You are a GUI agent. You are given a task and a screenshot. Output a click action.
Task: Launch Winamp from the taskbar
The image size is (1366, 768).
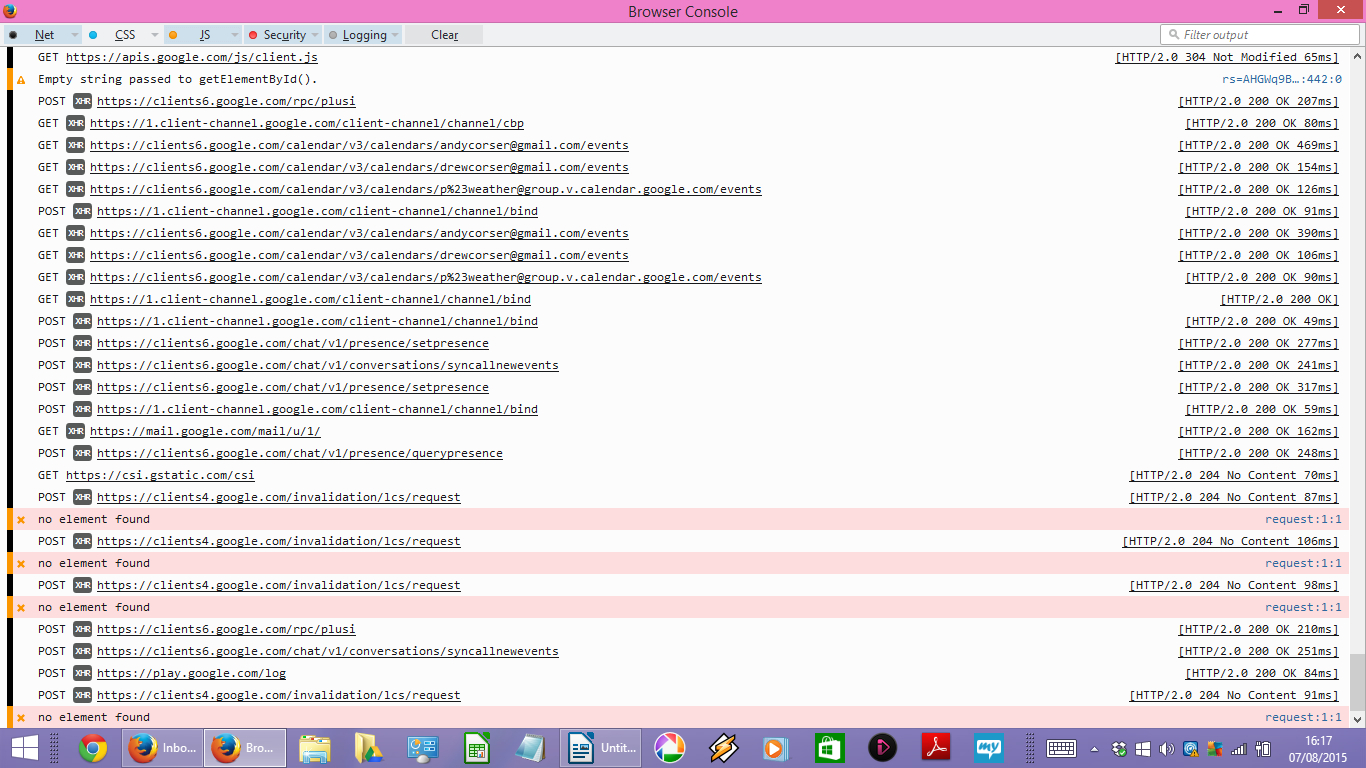(x=723, y=748)
